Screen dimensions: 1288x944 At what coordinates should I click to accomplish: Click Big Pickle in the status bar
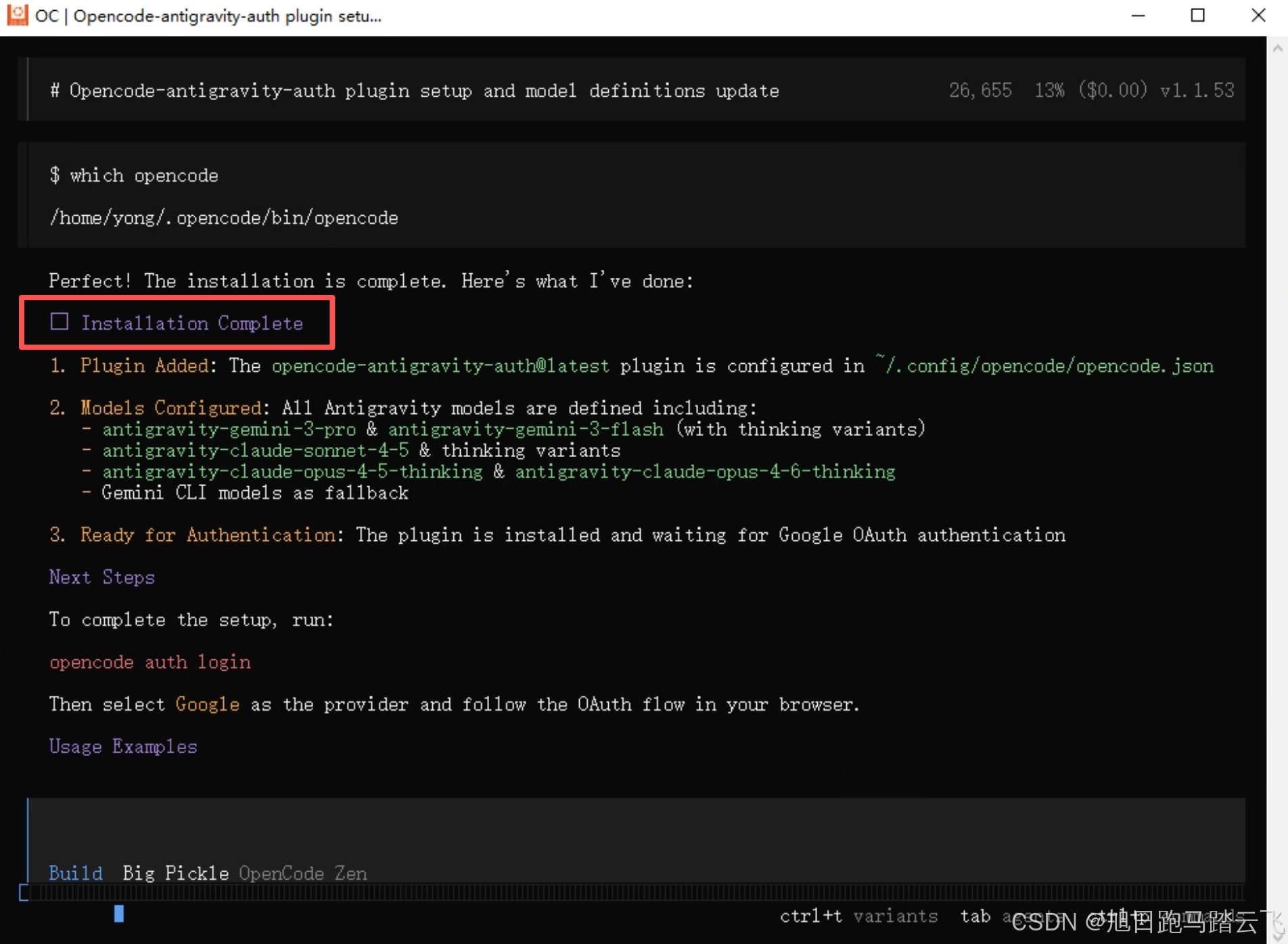(x=175, y=873)
